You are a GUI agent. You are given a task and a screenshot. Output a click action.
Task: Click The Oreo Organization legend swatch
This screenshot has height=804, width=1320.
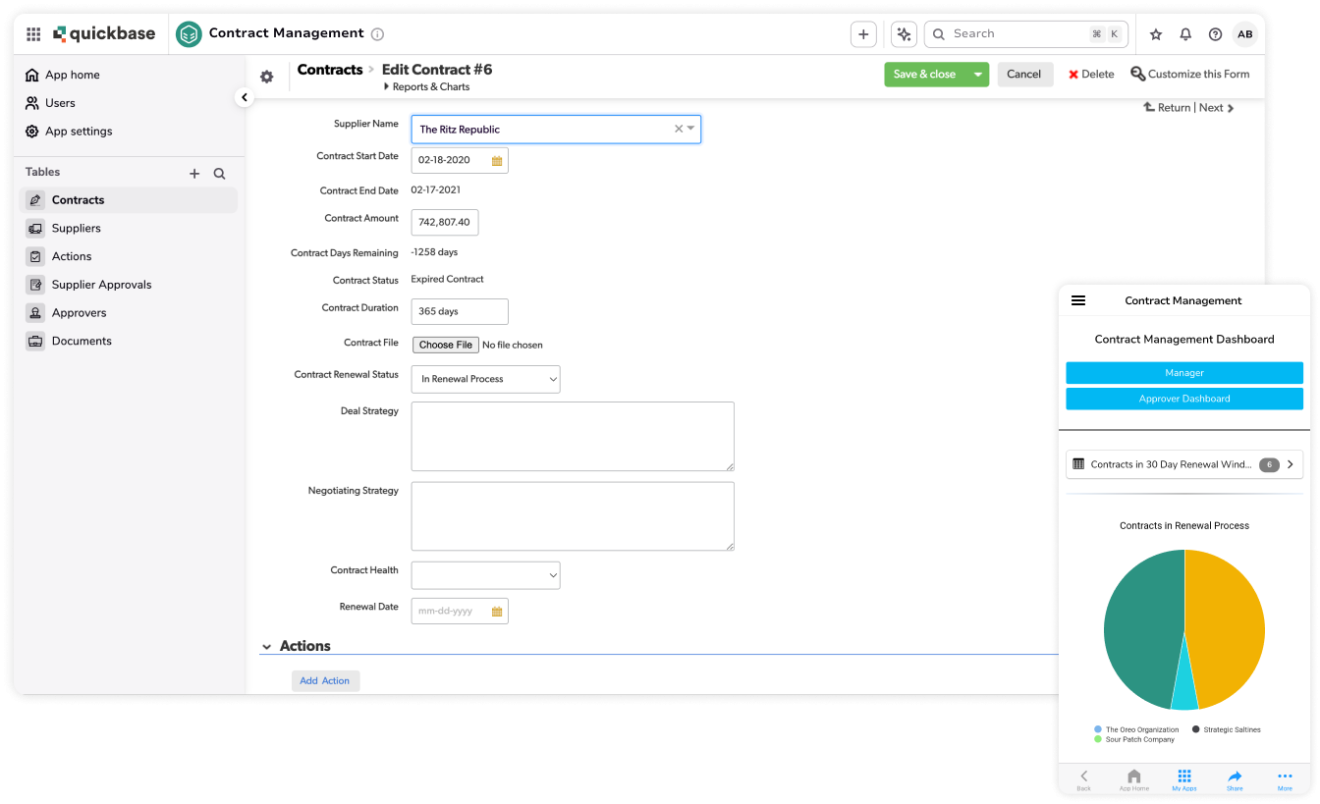[x=1098, y=729]
